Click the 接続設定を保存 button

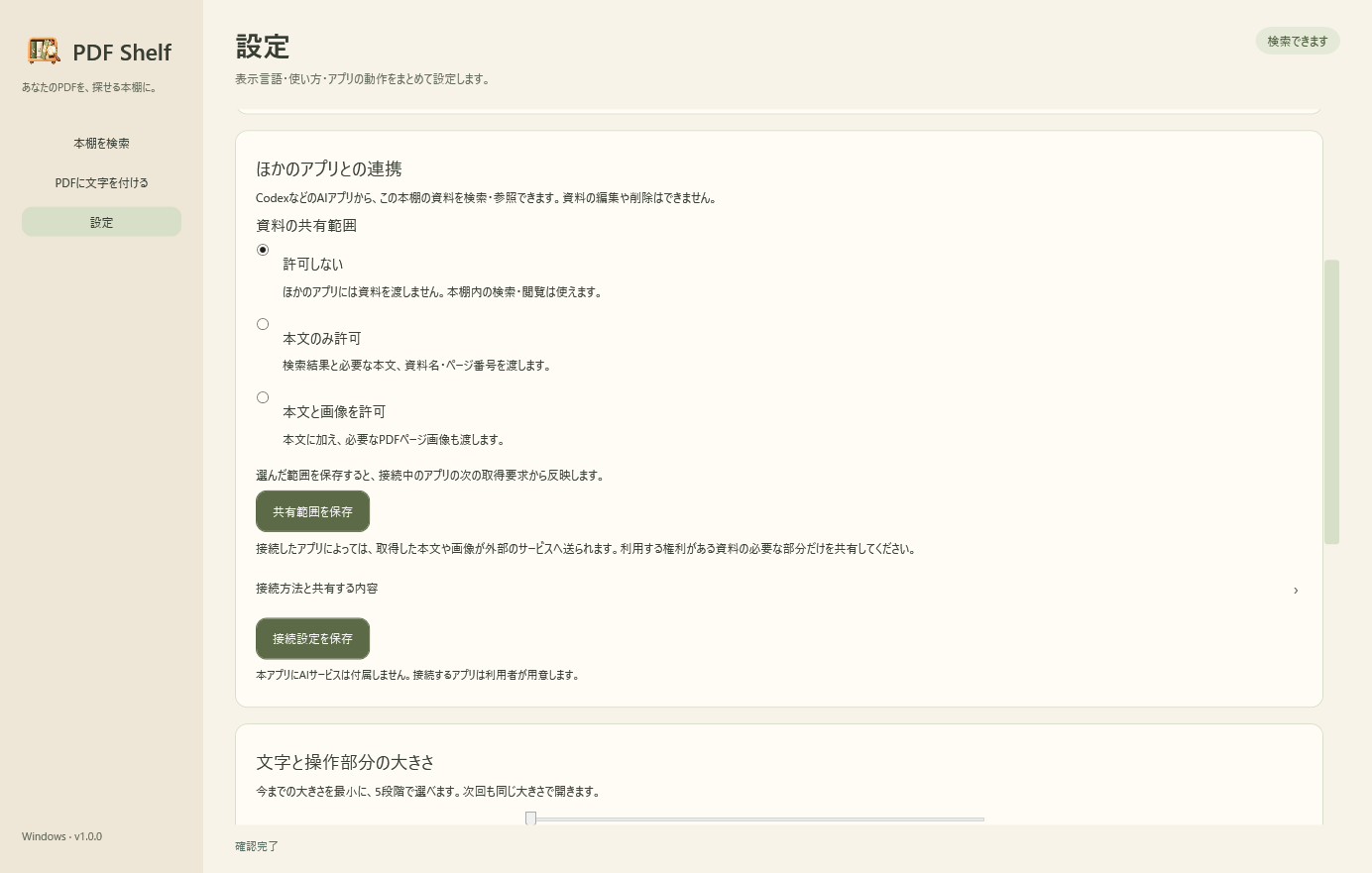312,639
